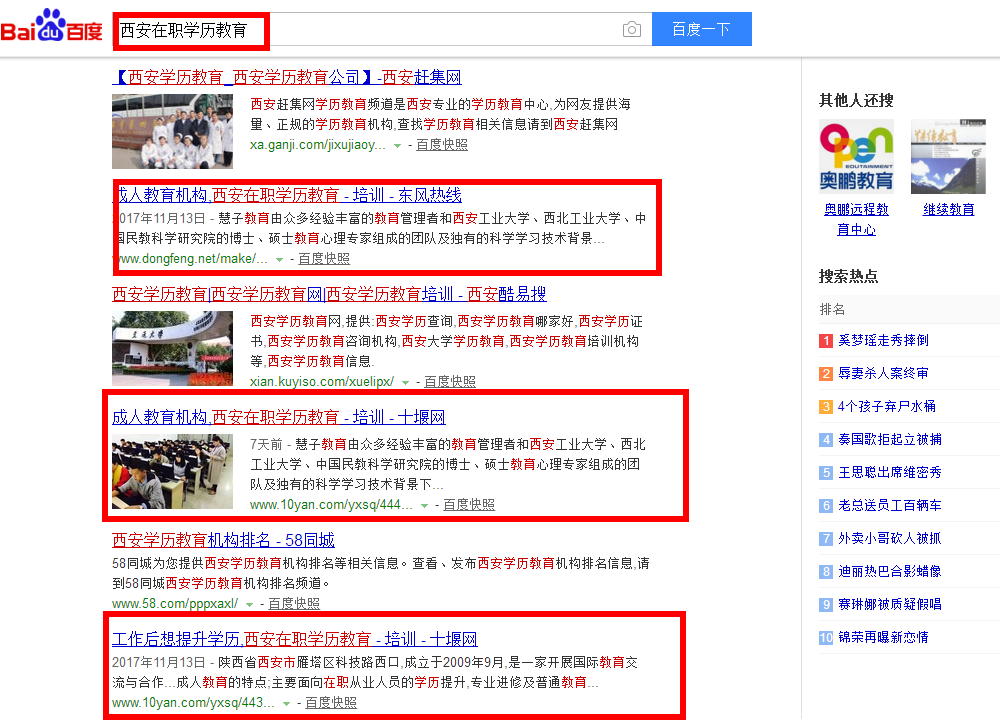Viewport: 1000px width, 726px height.
Task: Expand dropdown arrow next to xa.ganji.com URL
Action: (397, 146)
